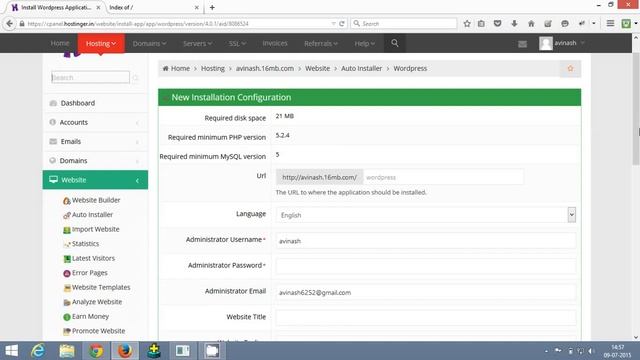640x360 pixels.
Task: Expand the Domains sidebar section
Action: tap(95, 161)
